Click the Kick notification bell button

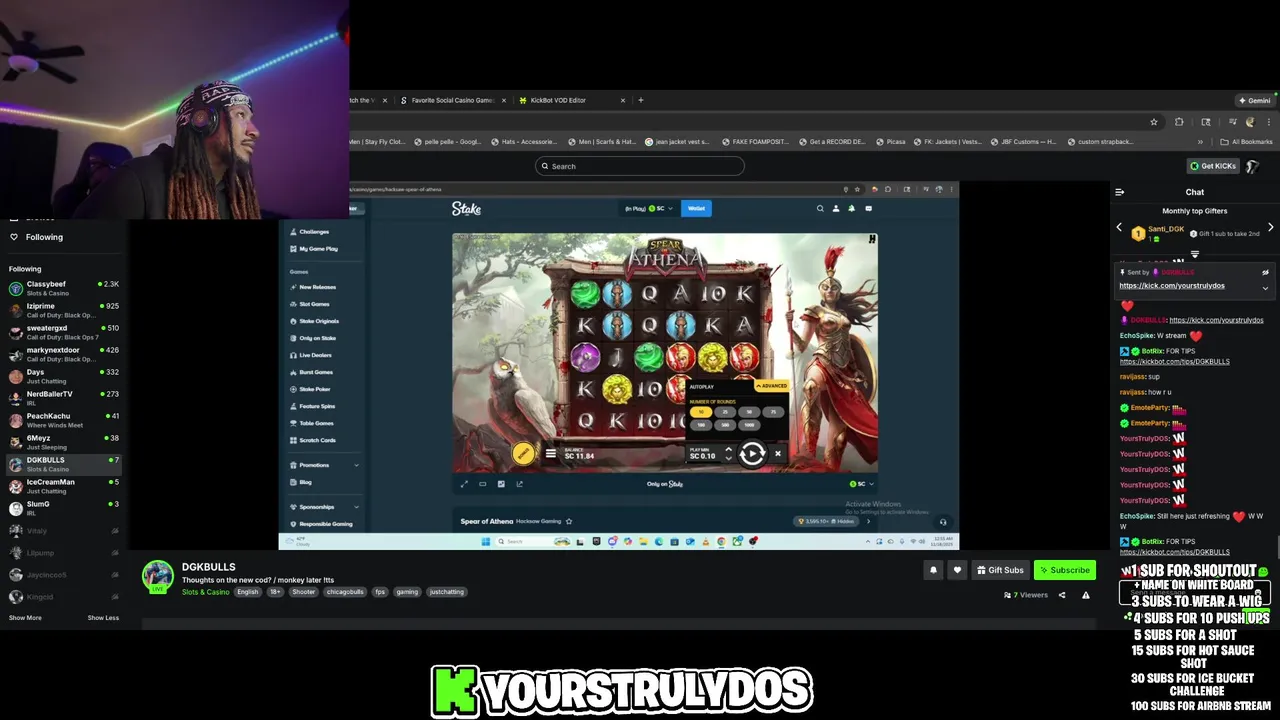[x=933, y=570]
